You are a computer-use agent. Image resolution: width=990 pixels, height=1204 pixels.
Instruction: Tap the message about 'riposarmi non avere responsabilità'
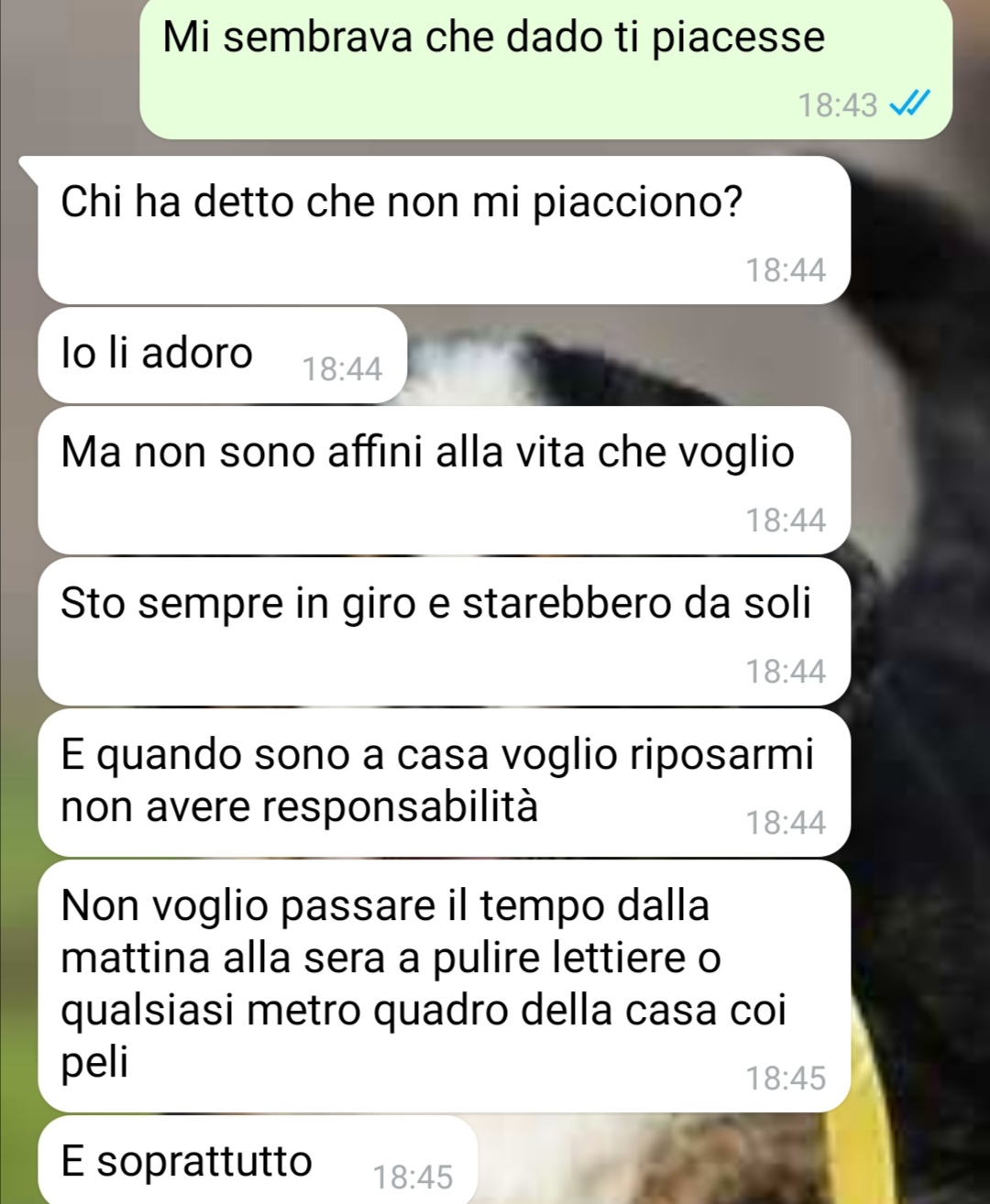tap(445, 783)
